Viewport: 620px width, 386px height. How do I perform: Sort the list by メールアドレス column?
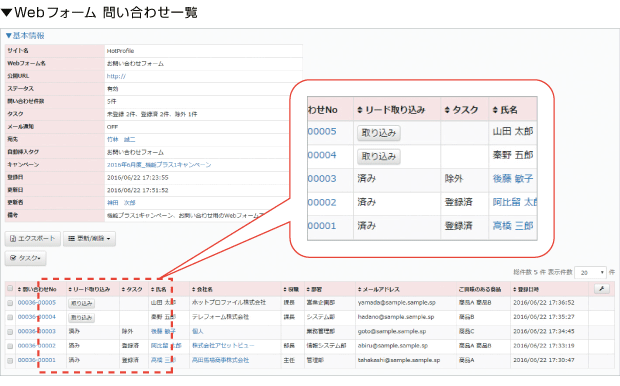pyautogui.click(x=379, y=290)
